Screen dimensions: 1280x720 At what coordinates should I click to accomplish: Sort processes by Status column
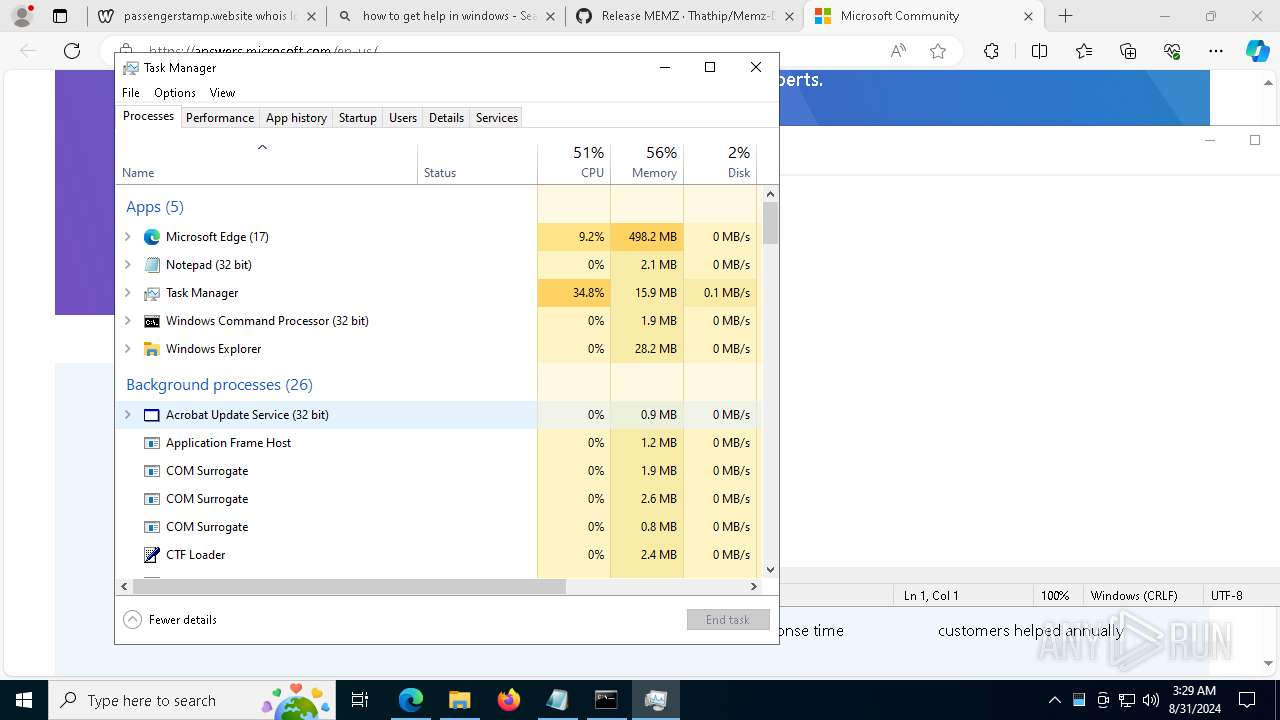click(477, 163)
